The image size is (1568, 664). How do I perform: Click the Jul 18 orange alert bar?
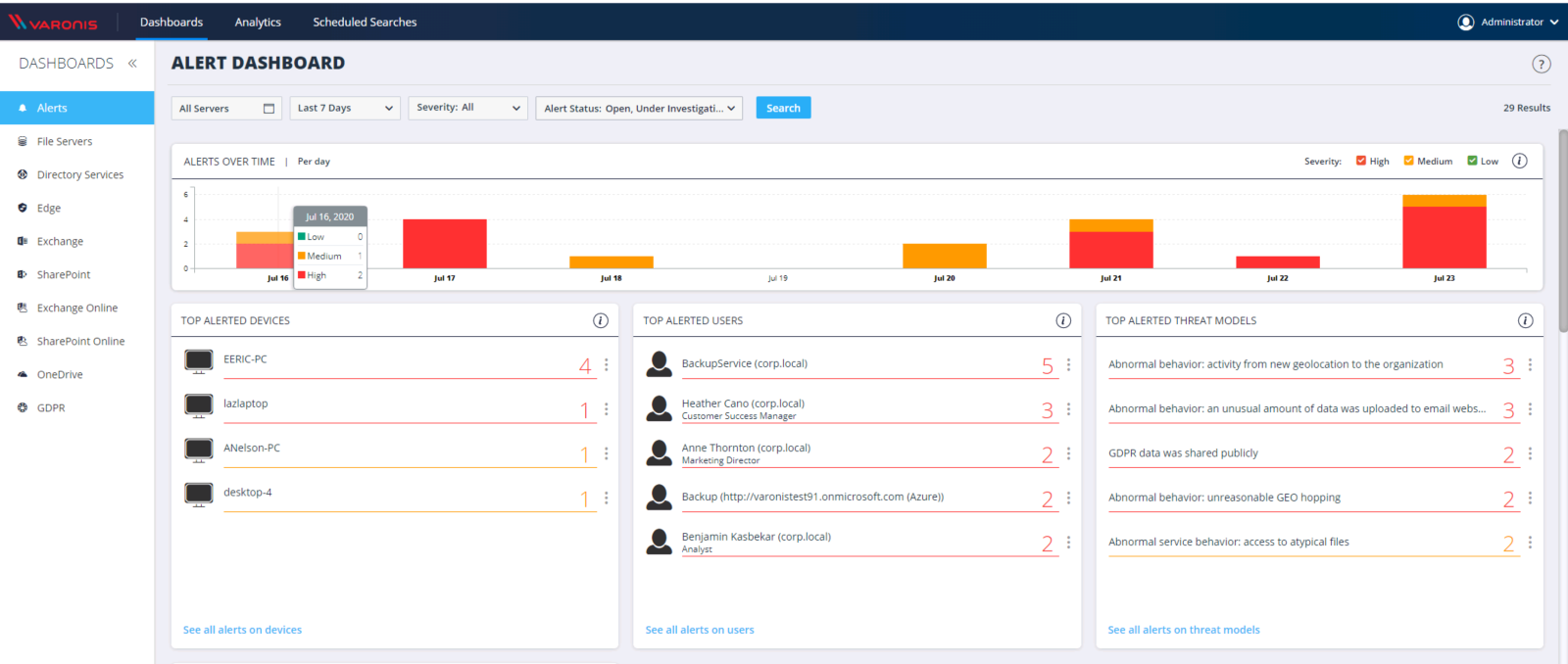click(612, 262)
